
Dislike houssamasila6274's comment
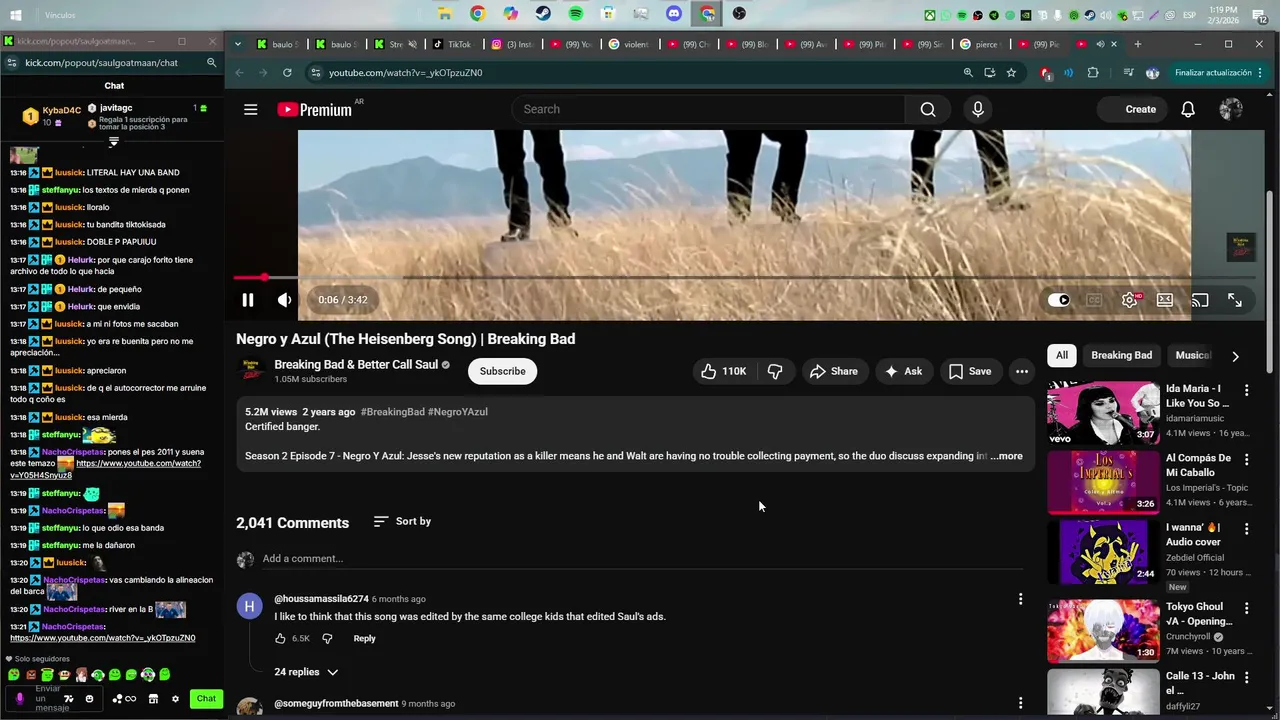click(327, 638)
